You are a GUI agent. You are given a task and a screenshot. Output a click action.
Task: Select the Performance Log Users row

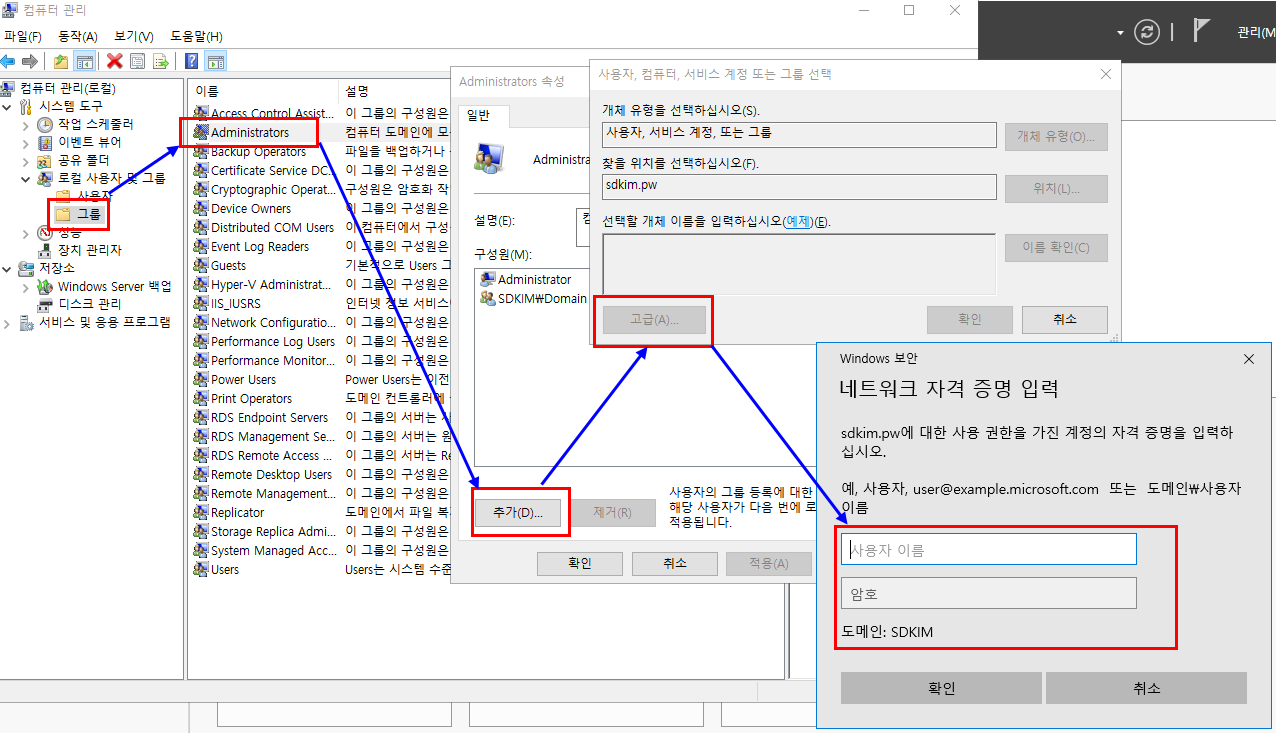tap(272, 342)
